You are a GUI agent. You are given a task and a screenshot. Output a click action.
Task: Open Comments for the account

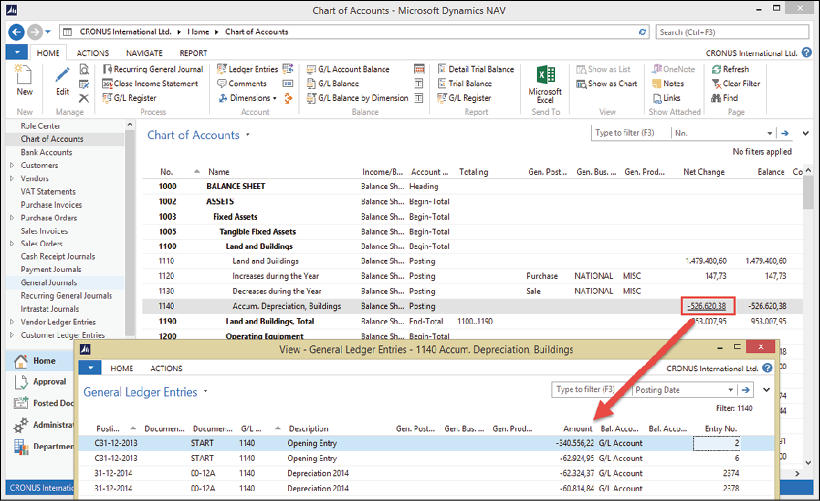pyautogui.click(x=242, y=83)
